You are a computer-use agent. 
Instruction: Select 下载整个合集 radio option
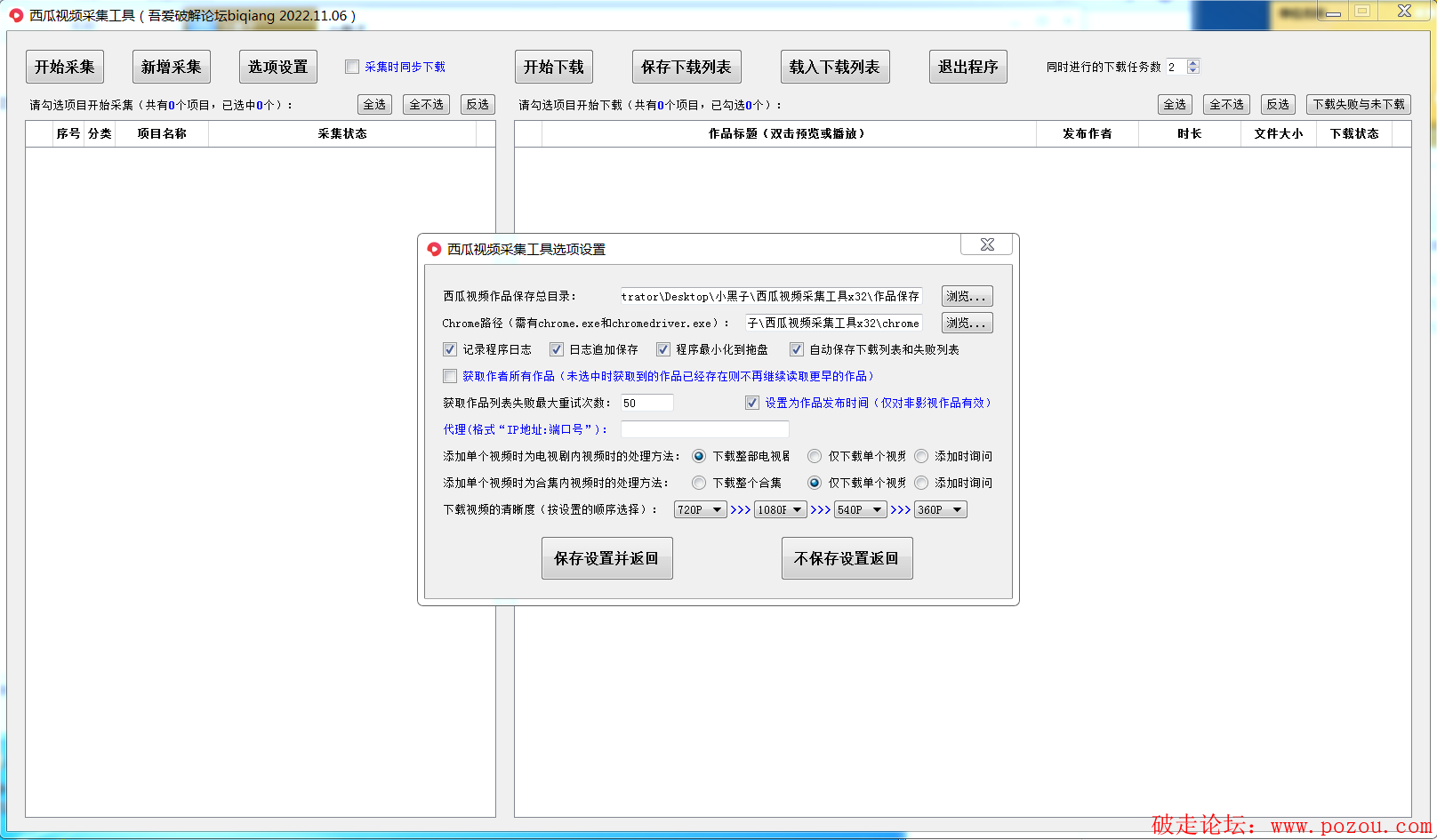(699, 483)
